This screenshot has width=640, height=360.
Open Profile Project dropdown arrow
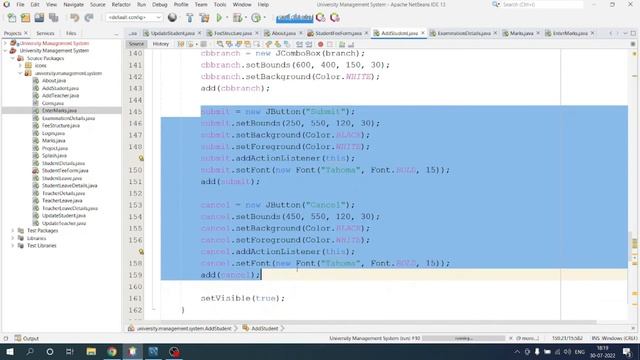coord(264,18)
